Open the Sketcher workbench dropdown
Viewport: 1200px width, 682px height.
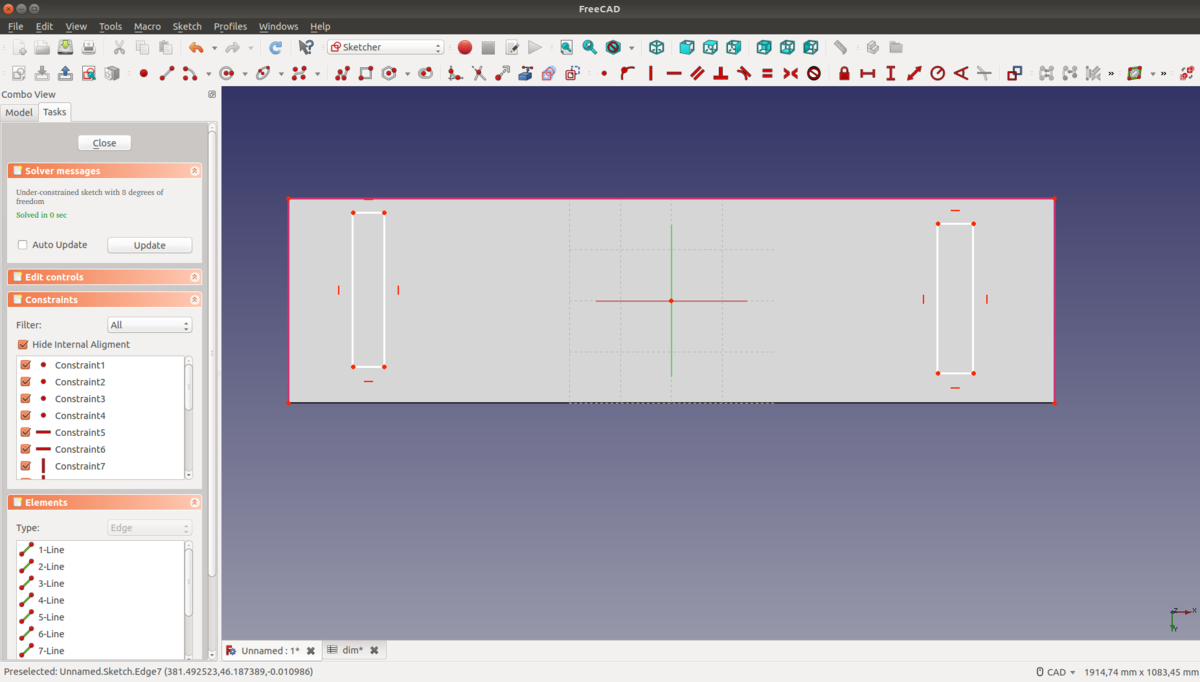coord(385,47)
